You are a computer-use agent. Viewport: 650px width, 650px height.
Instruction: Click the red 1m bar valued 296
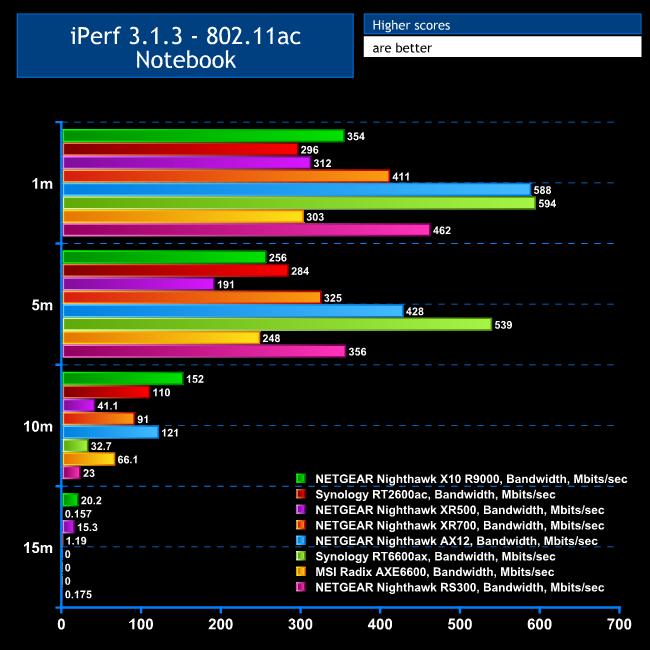point(180,149)
